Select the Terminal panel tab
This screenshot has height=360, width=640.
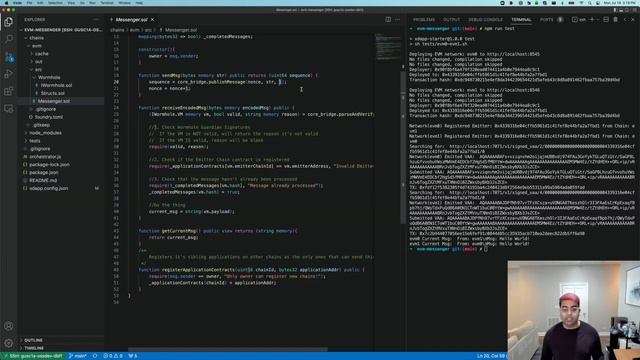click(521, 20)
